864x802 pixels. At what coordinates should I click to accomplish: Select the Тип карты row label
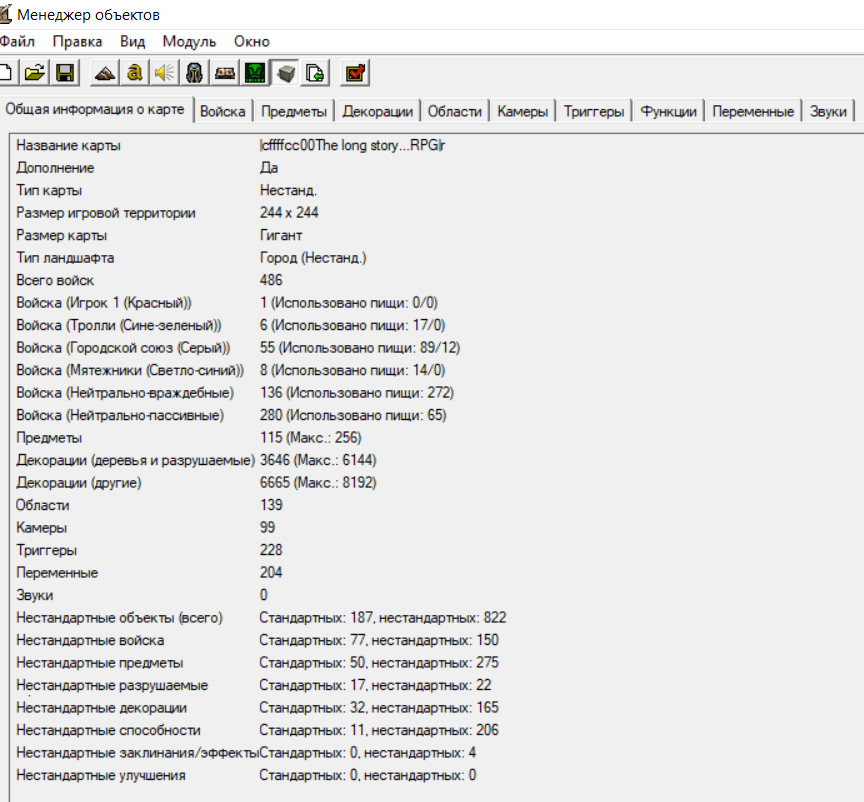(49, 191)
